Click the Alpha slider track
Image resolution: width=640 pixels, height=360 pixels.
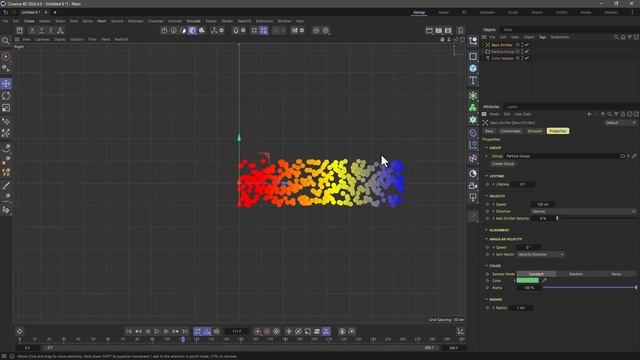tap(589, 288)
